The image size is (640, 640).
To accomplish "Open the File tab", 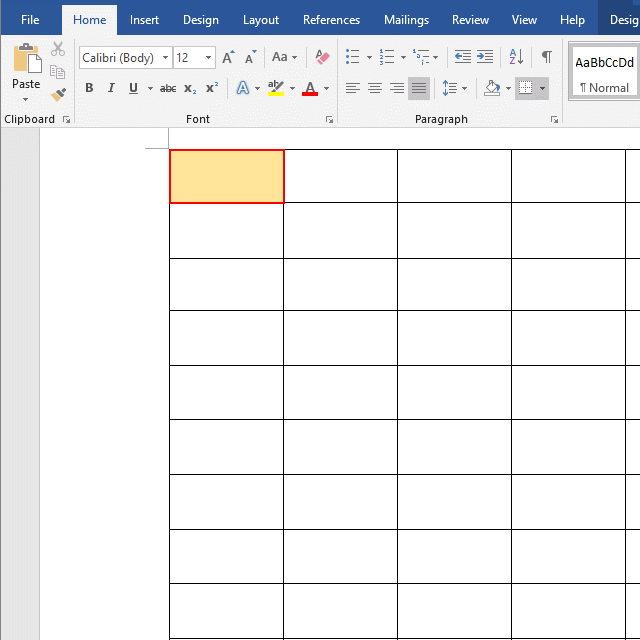I will tap(30, 20).
